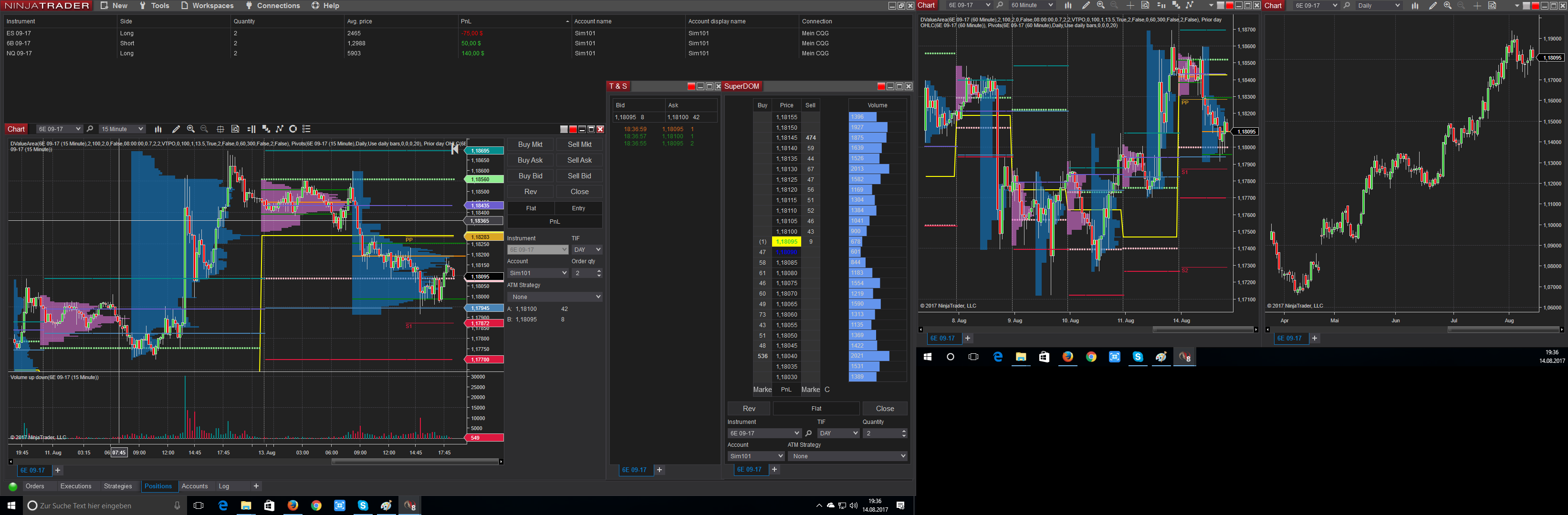This screenshot has height=515, width=1568.
Task: Click grey link color square in 15 Minute chart
Action: point(564,129)
